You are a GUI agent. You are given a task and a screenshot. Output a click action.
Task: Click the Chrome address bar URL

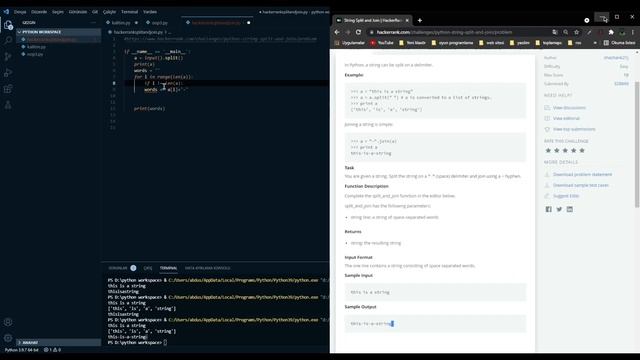[x=444, y=32]
